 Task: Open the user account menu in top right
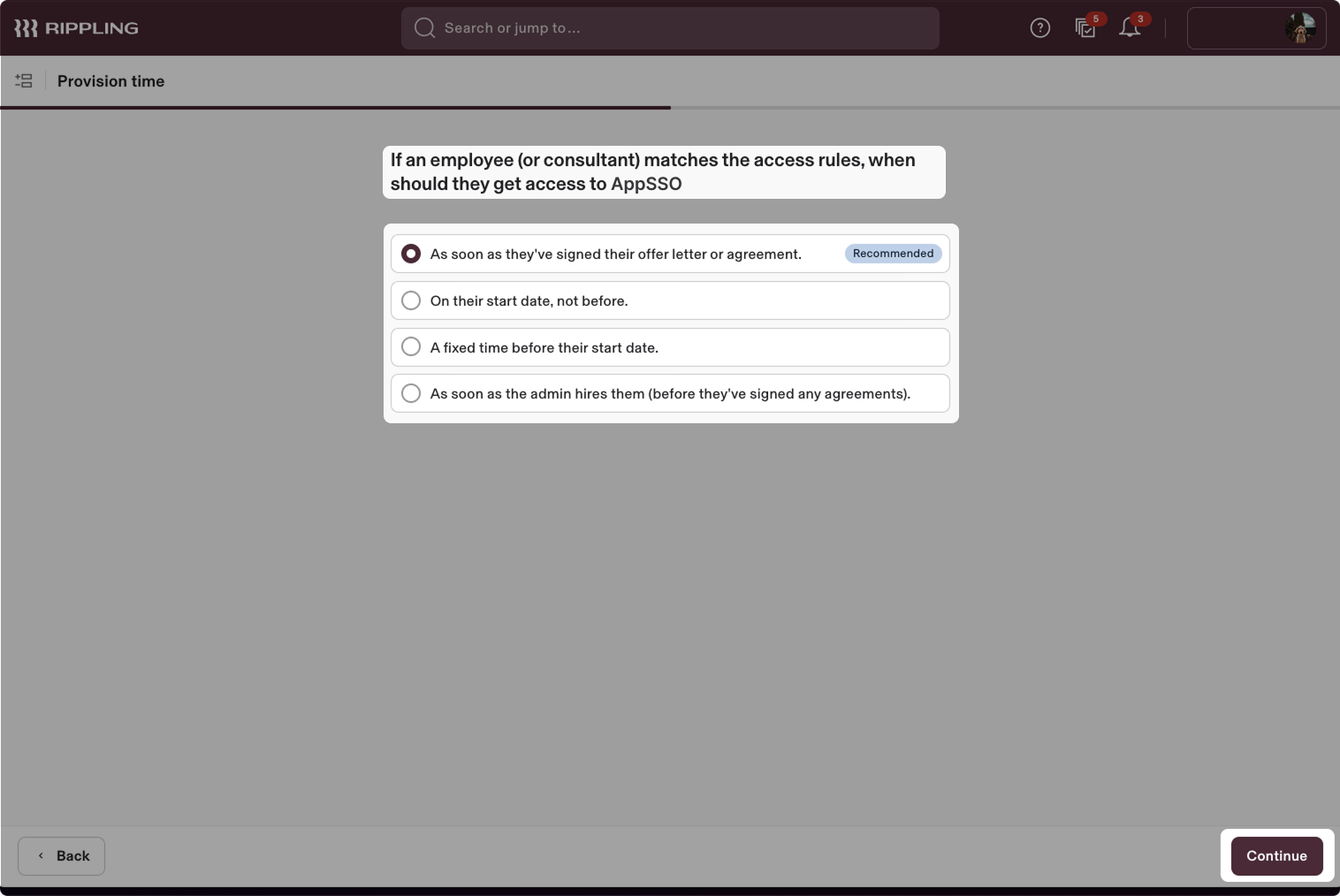[x=1256, y=27]
